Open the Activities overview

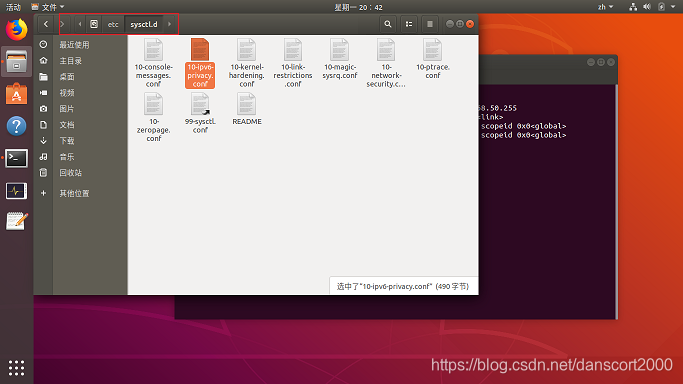(x=13, y=7)
